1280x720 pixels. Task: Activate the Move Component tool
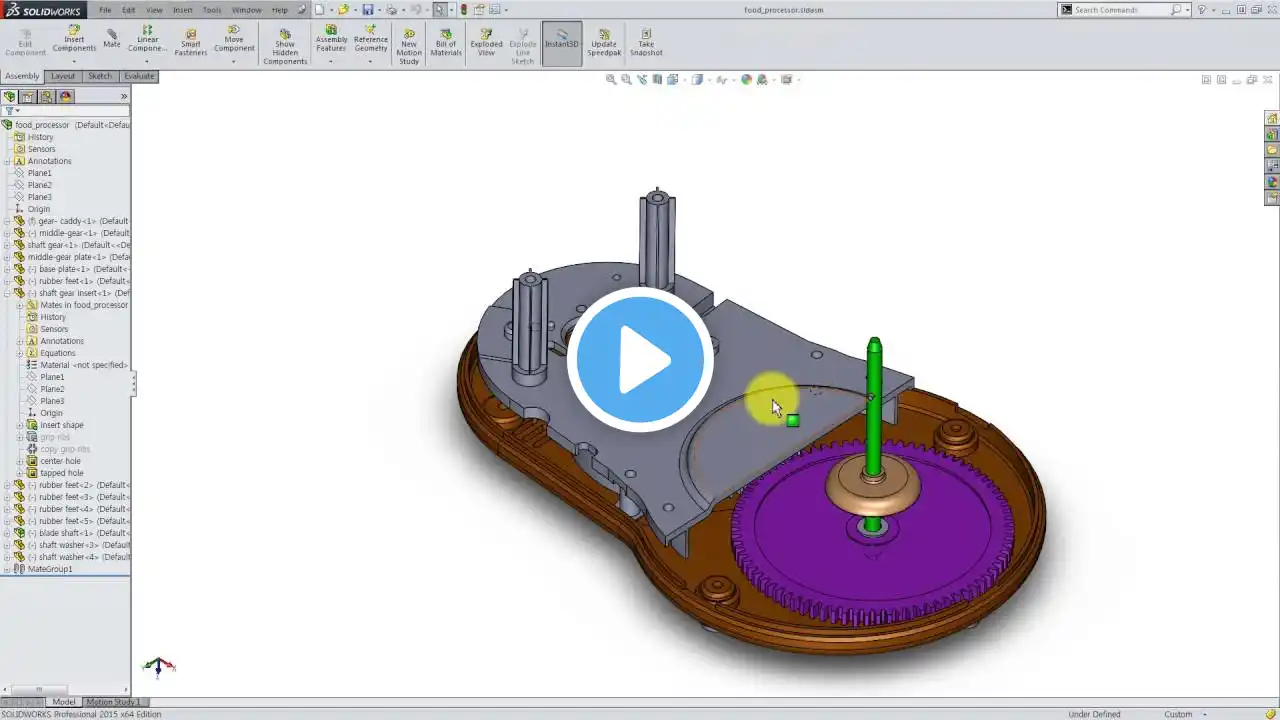coord(234,40)
